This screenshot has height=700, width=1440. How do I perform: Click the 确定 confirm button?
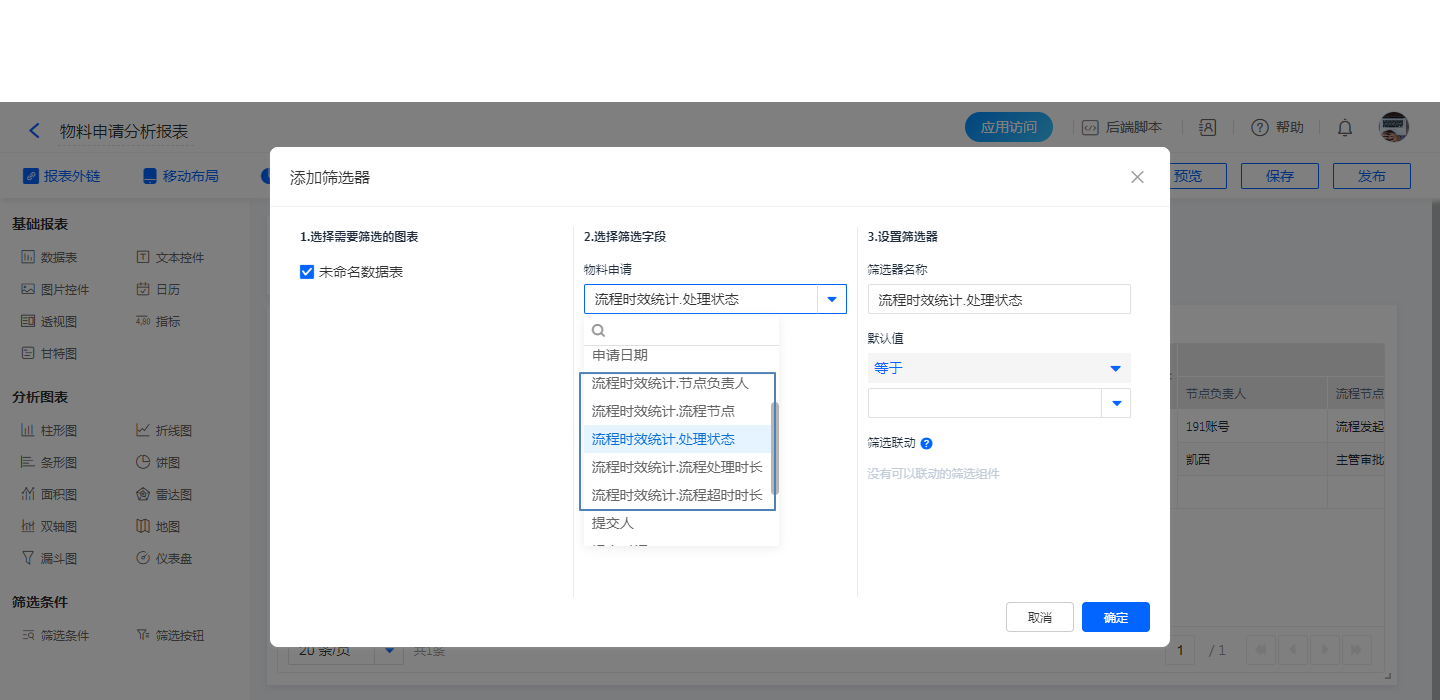coord(1115,617)
